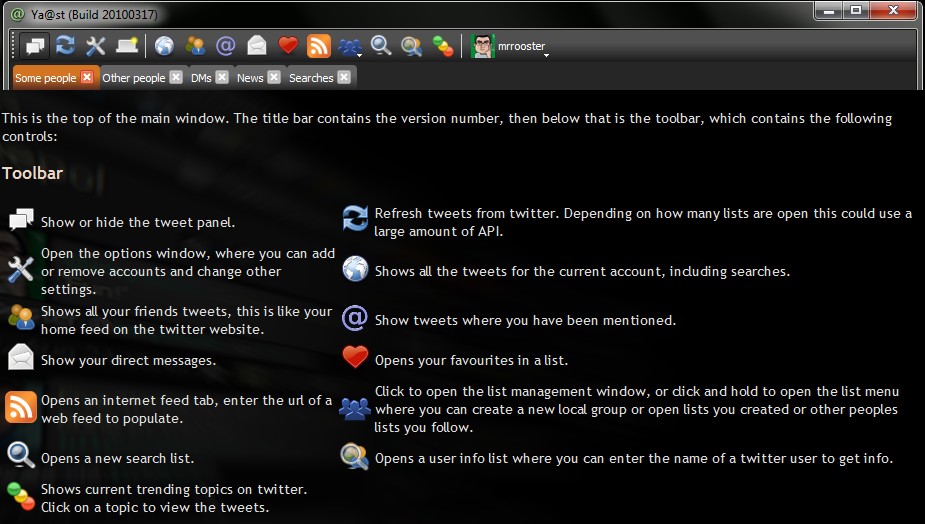Screen dimensions: 925x524
Task: Close the Searches tab
Action: (344, 77)
